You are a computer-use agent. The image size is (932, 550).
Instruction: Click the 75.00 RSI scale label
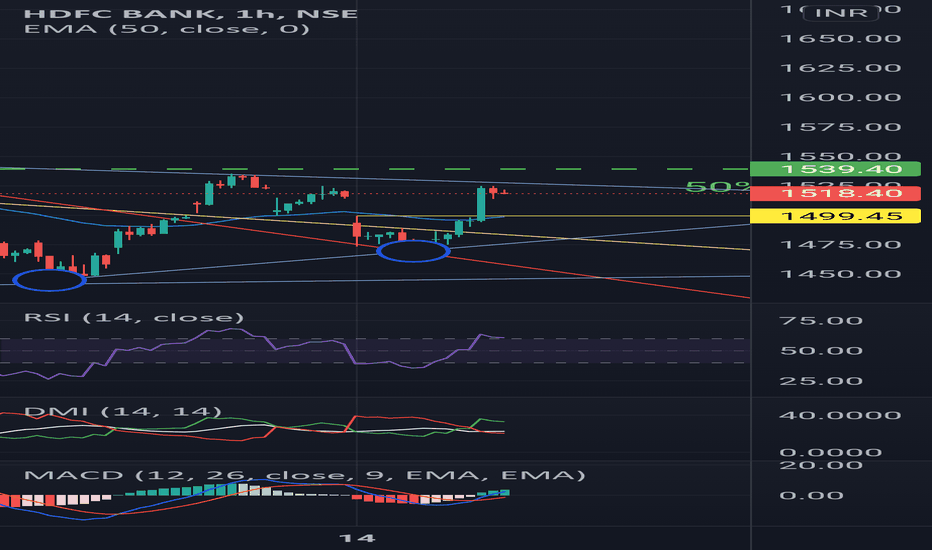coord(821,321)
